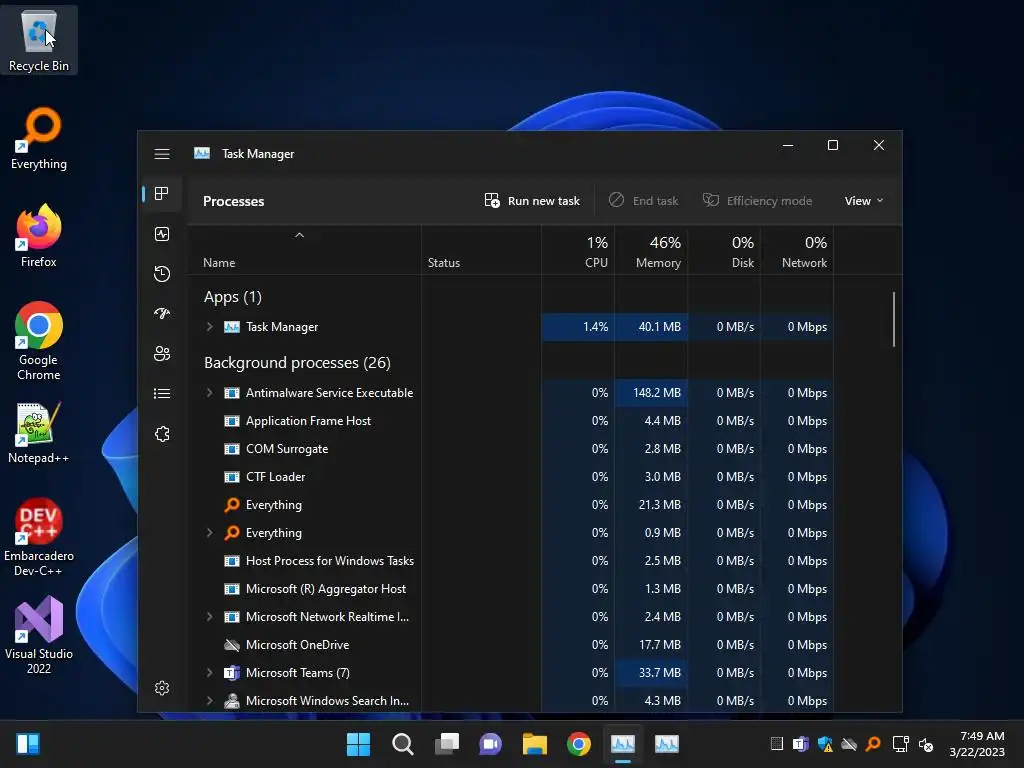Select the Notepad++ desktop shortcut
The height and width of the screenshot is (768, 1024).
coord(39,433)
